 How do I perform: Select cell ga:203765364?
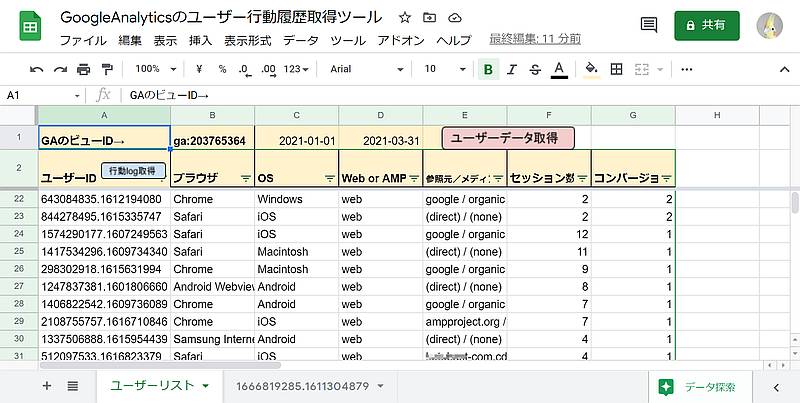(x=212, y=138)
